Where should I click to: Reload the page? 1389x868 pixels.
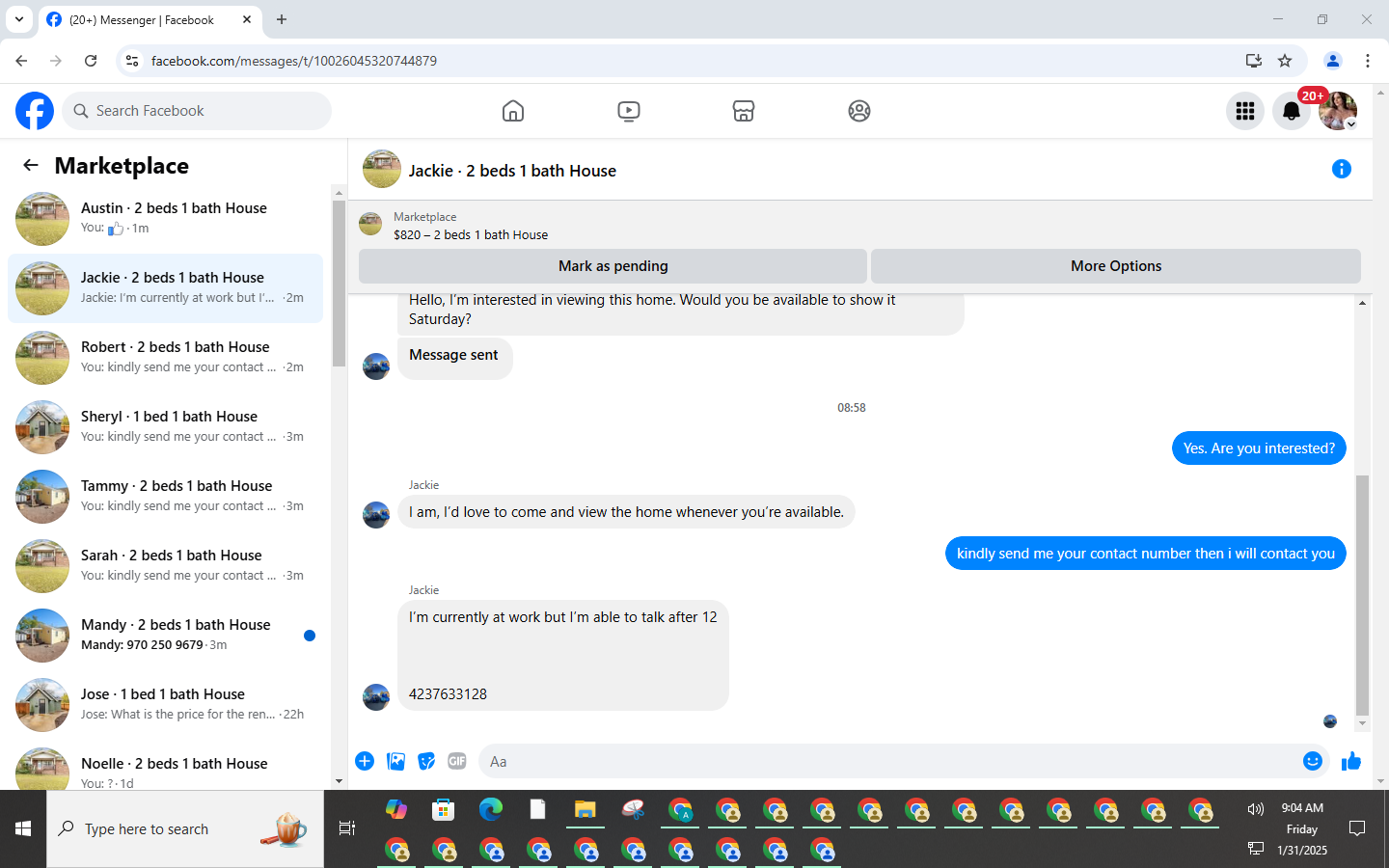[91, 61]
